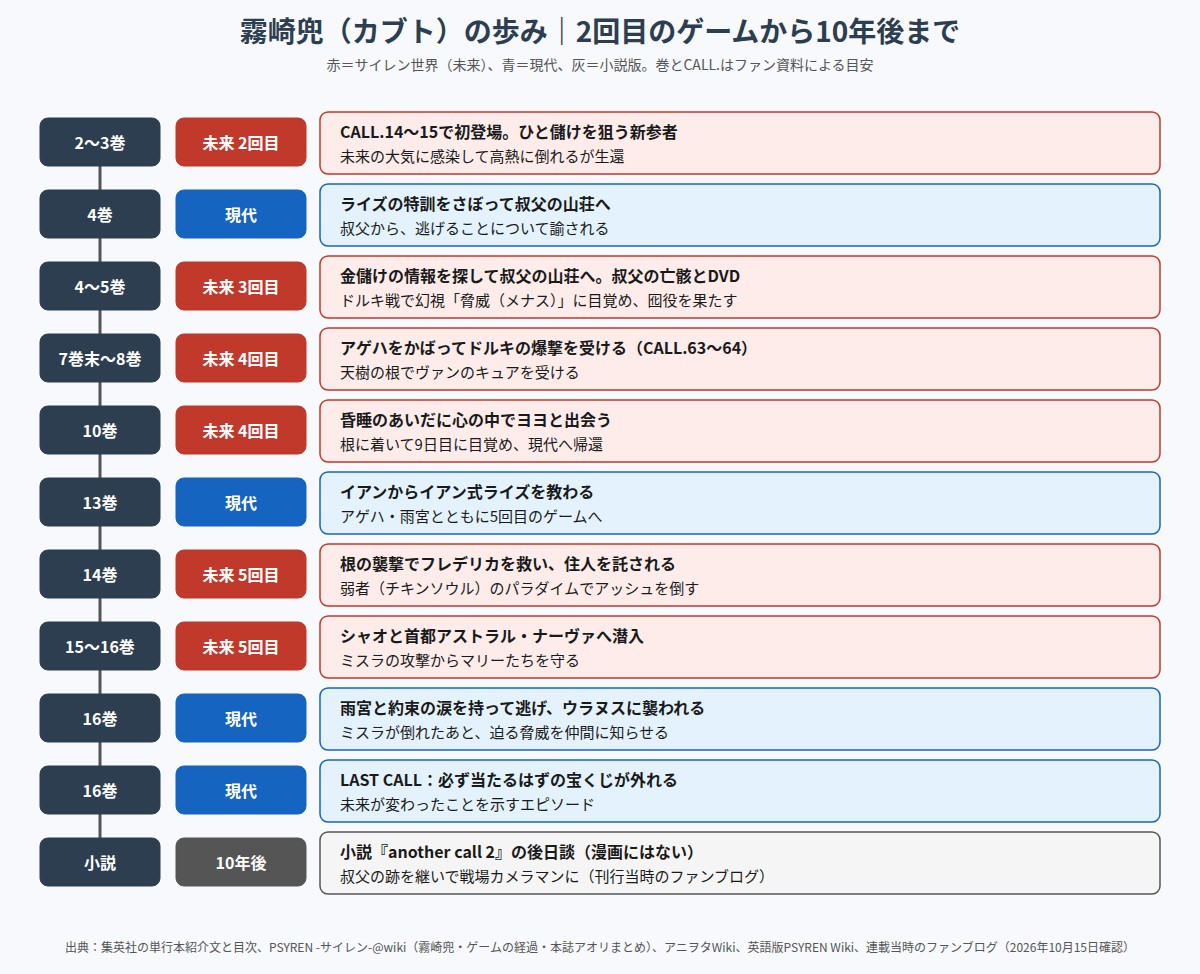Click heading CALL.14〜15で初登場。ひと儲けを狙う新参者

[x=508, y=132]
